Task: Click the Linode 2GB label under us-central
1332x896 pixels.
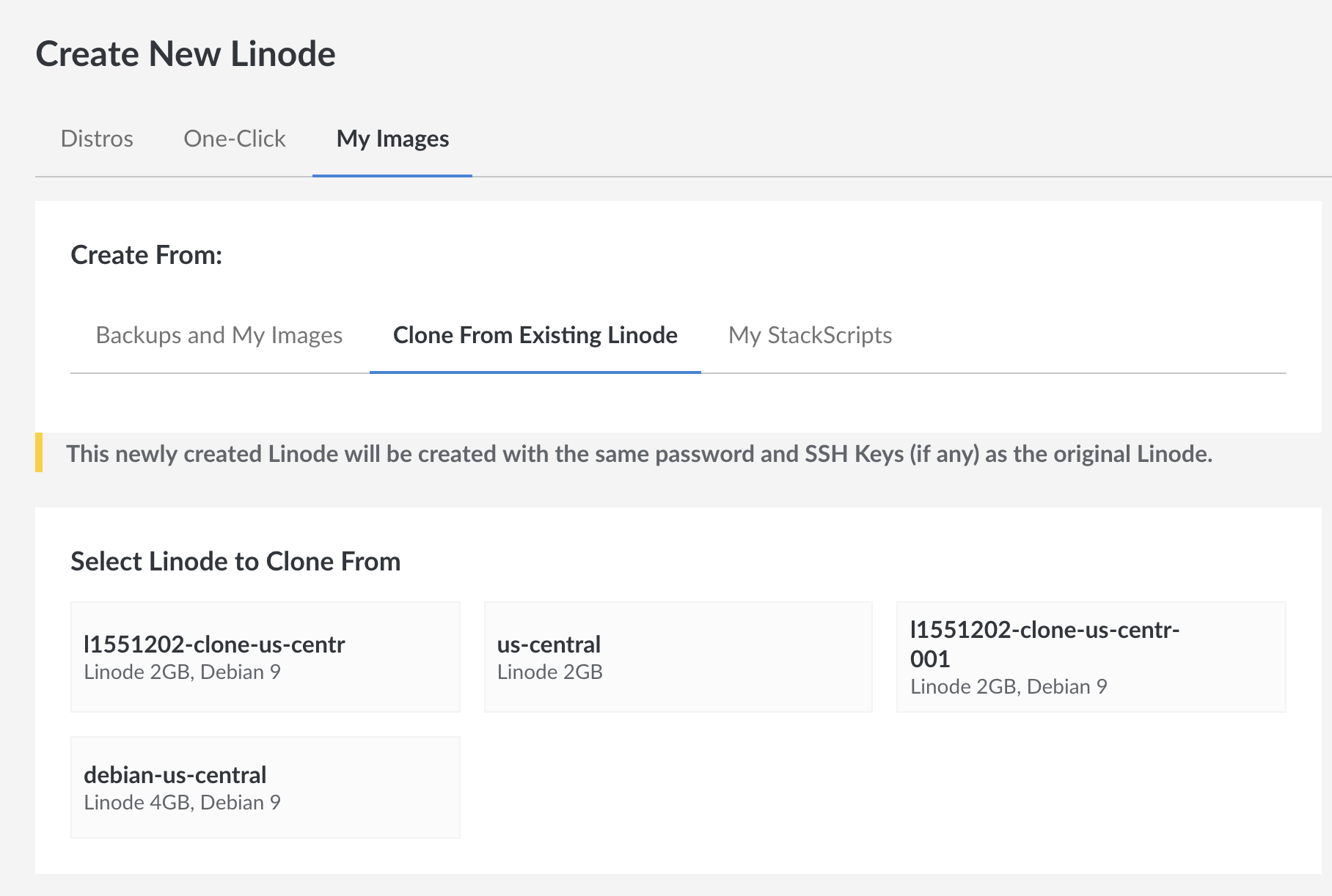Action: (549, 672)
